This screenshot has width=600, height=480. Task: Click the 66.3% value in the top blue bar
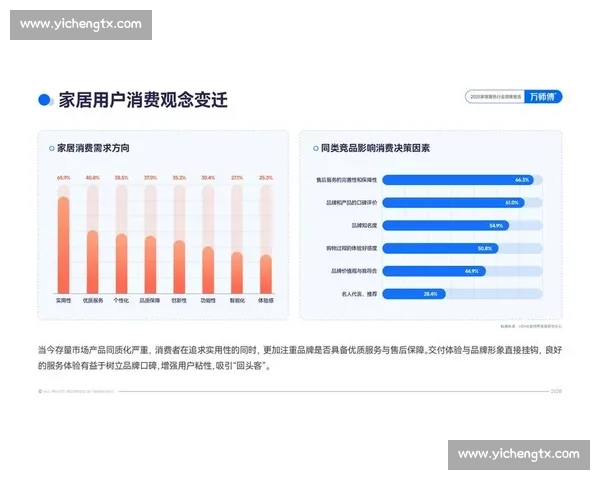[x=522, y=180]
